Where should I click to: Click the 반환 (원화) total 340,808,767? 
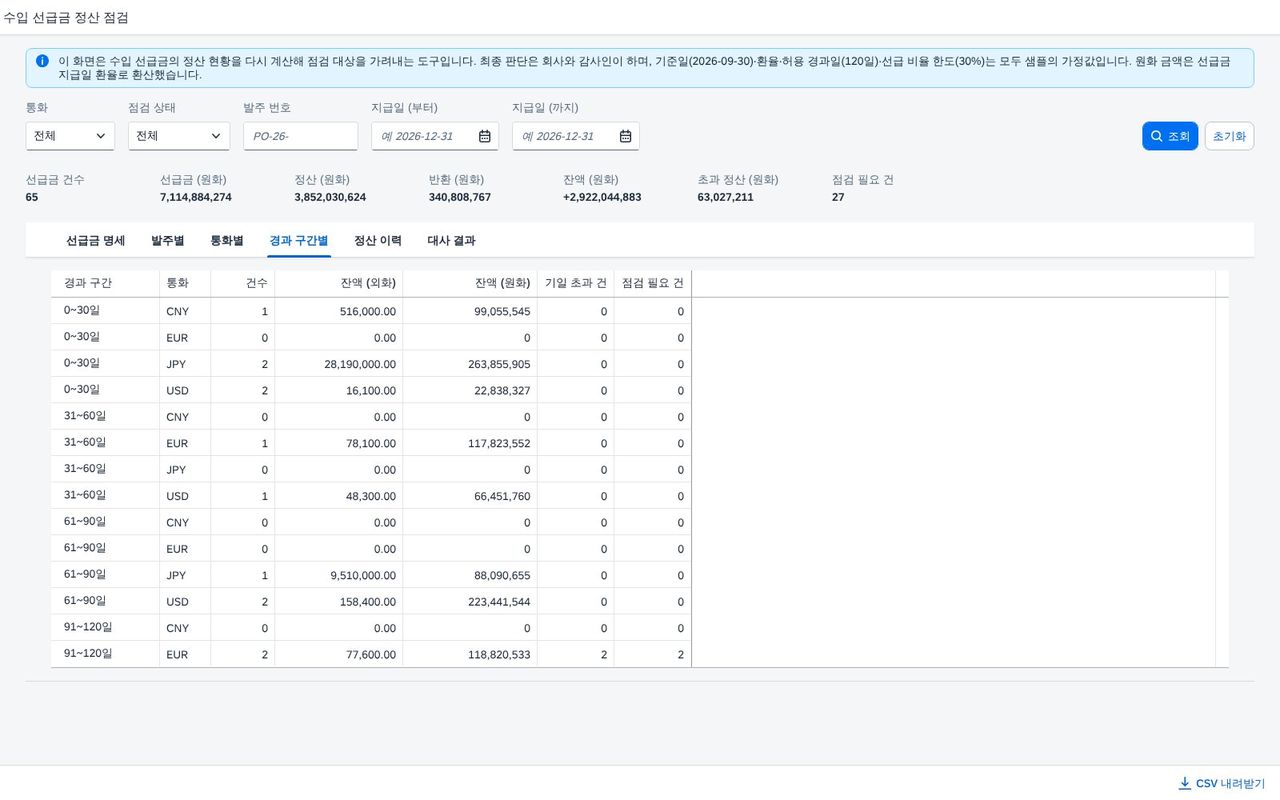pos(460,197)
